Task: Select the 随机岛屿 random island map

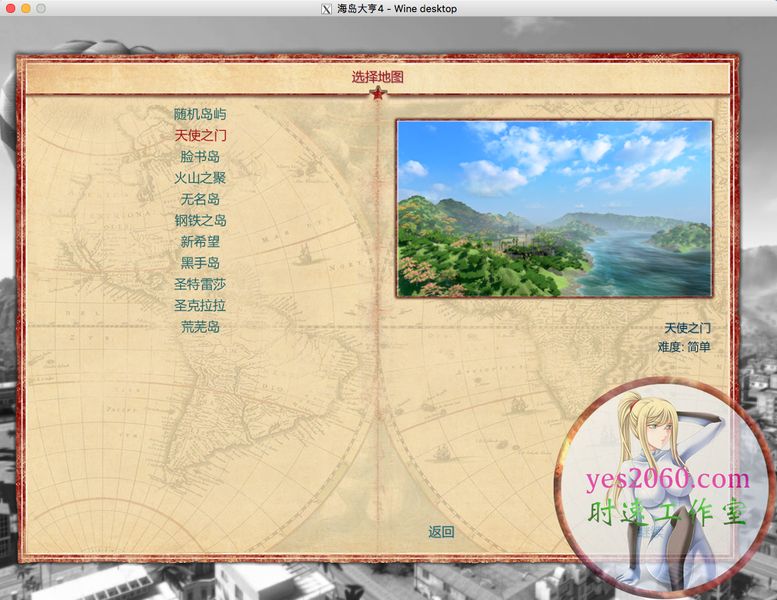Action: tap(200, 114)
